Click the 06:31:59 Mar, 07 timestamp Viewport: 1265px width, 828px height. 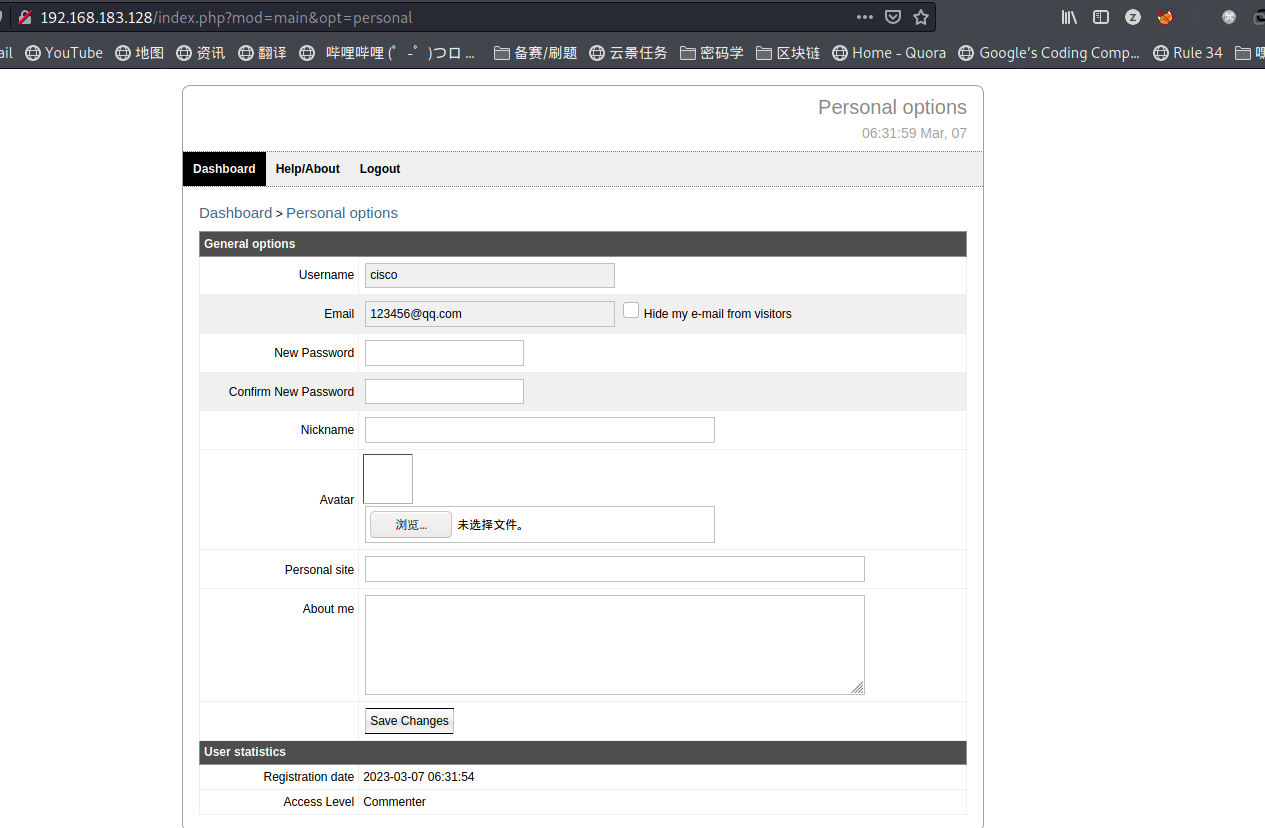[914, 133]
